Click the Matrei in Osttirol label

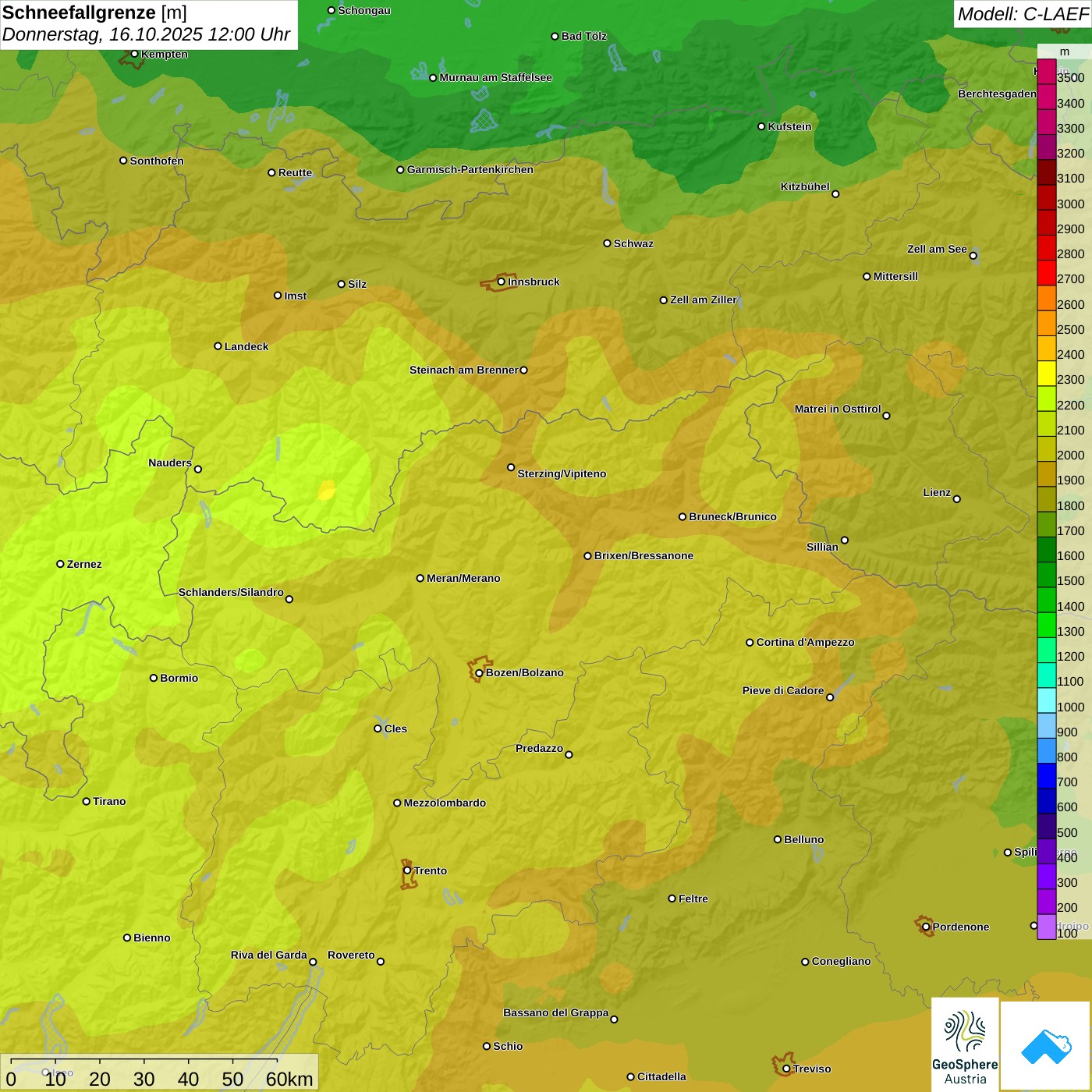click(838, 409)
